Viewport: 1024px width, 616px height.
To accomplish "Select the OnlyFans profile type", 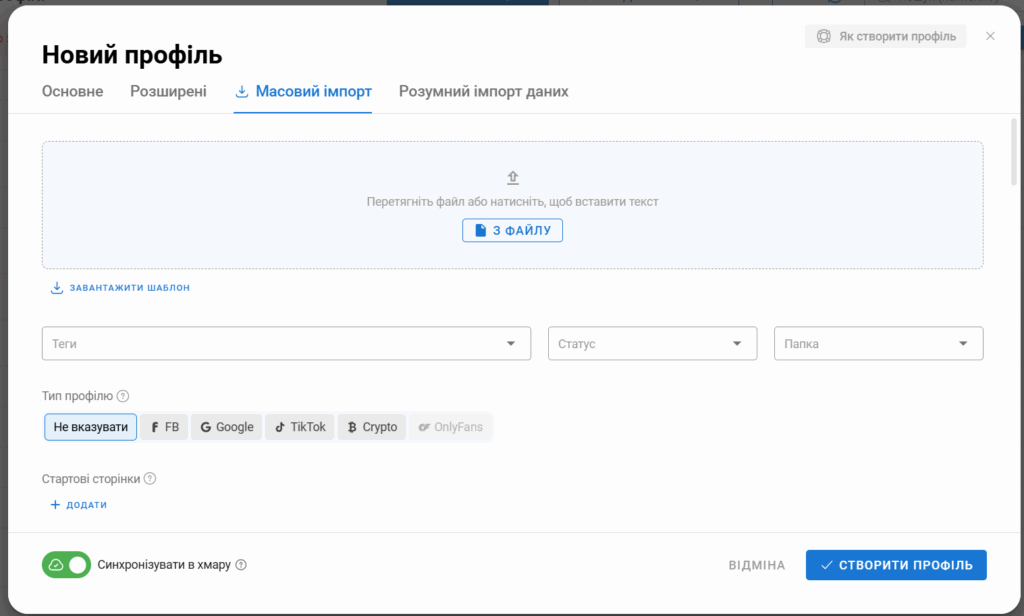I will coord(451,427).
